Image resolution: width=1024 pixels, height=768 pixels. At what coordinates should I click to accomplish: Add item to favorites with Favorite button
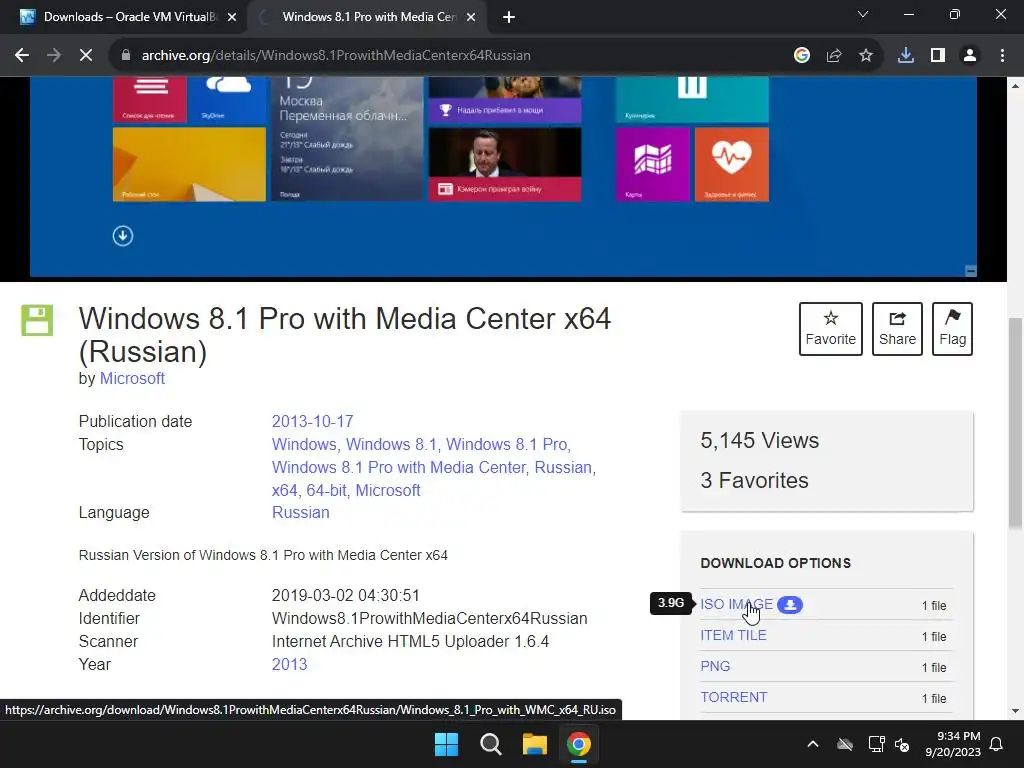[831, 328]
